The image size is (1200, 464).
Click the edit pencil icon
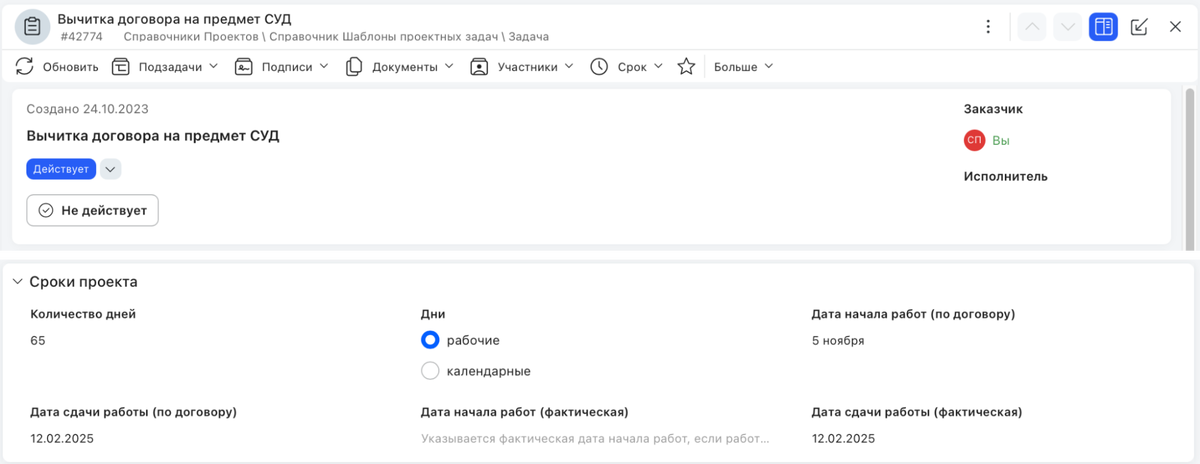pos(1139,27)
